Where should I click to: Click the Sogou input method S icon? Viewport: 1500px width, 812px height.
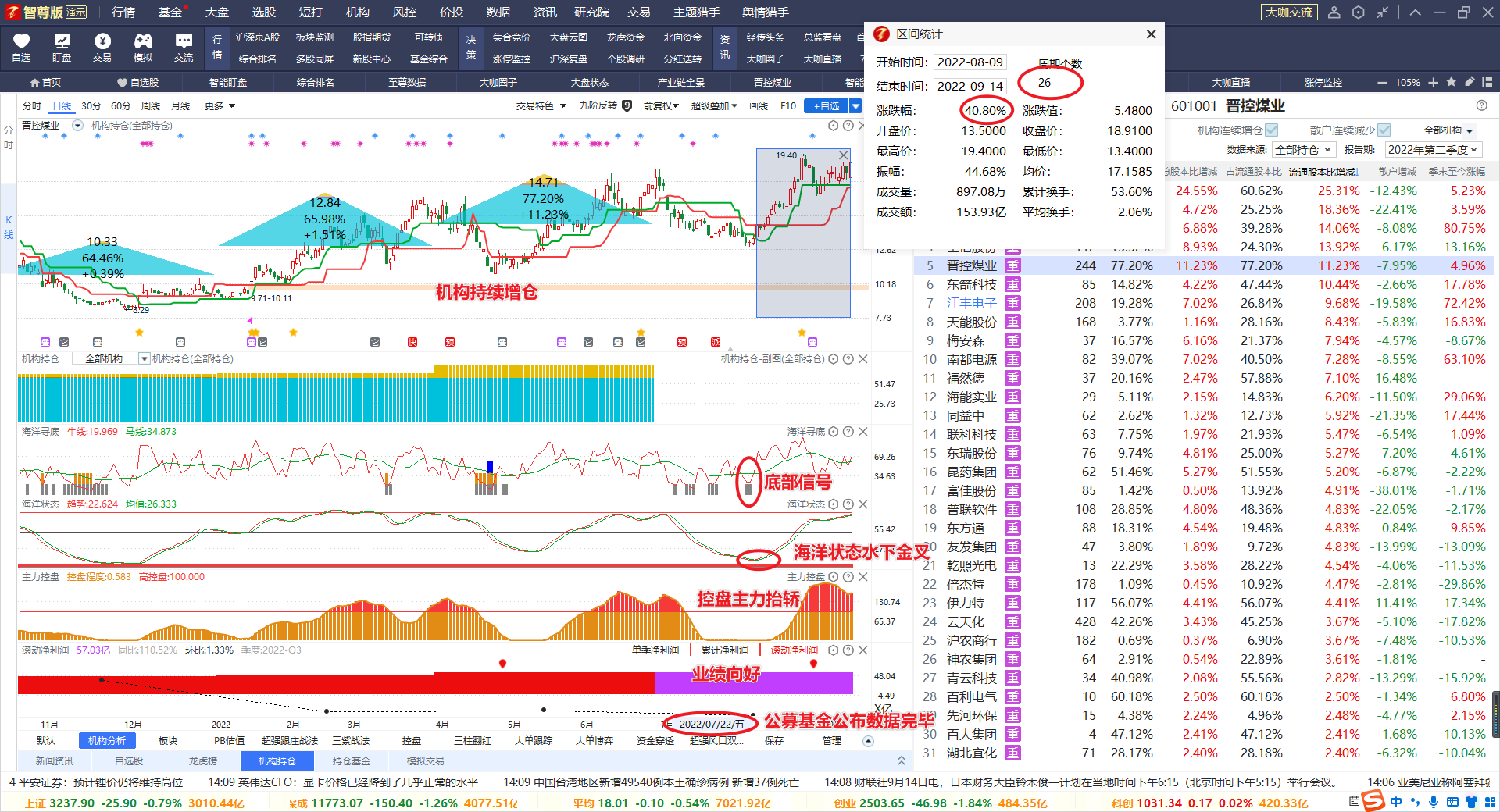(x=1373, y=801)
